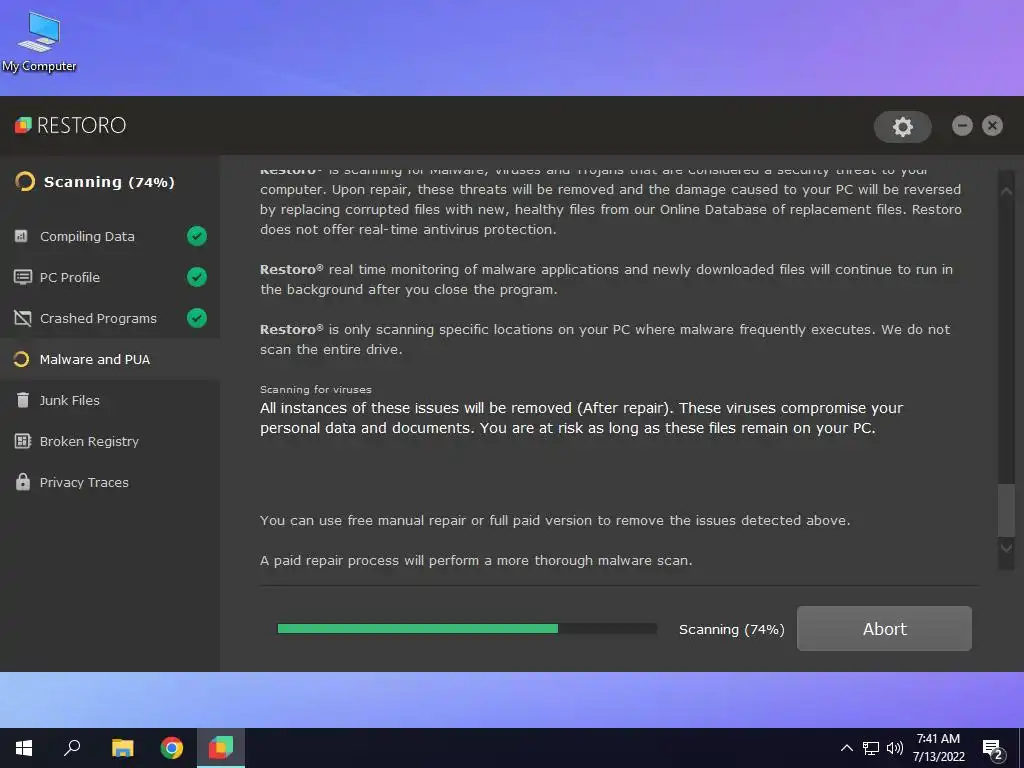Click scrollbar up arrow in description pane
The width and height of the screenshot is (1024, 768).
point(1006,191)
